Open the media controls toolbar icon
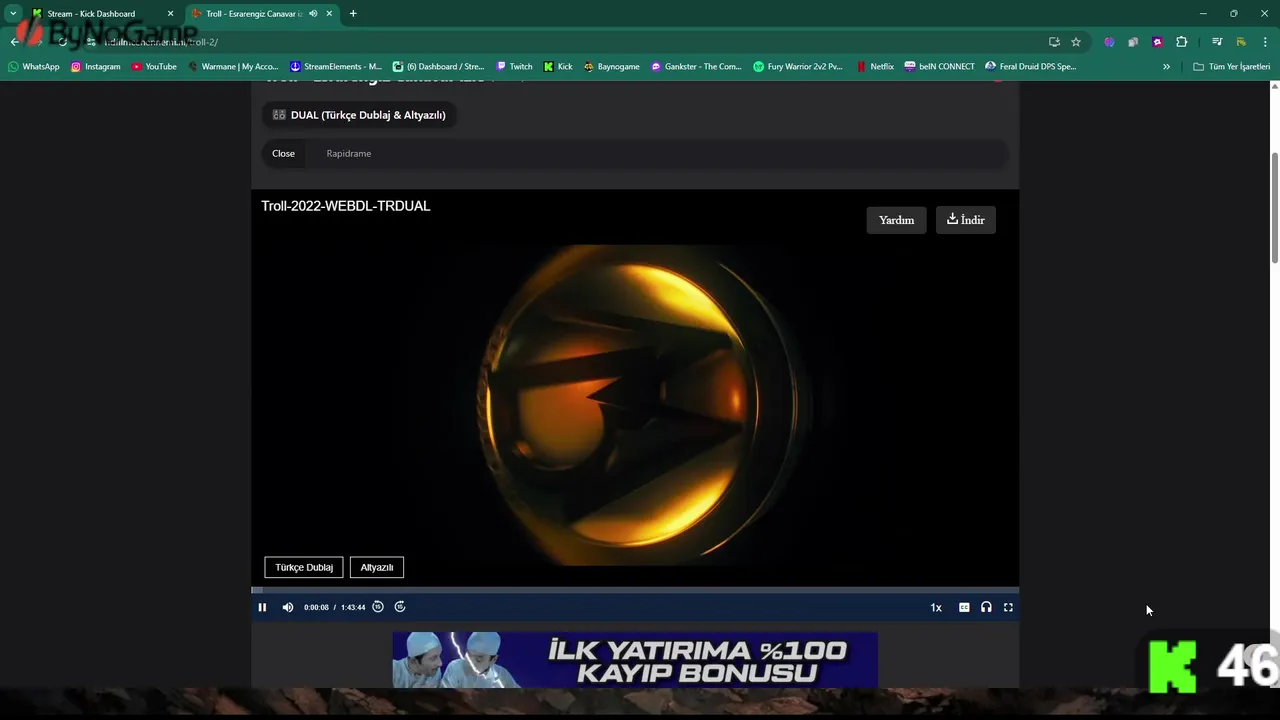The width and height of the screenshot is (1280, 720). [x=1217, y=42]
